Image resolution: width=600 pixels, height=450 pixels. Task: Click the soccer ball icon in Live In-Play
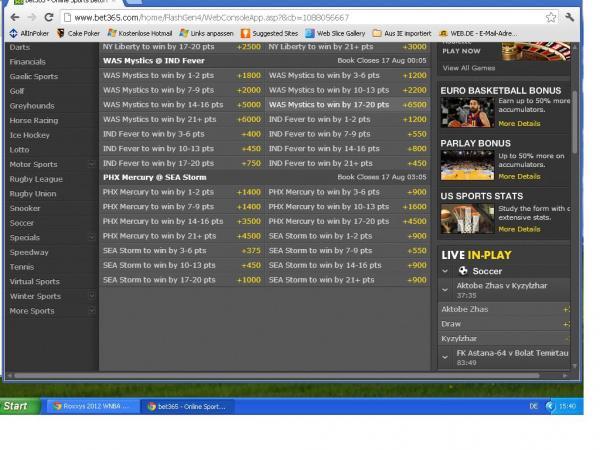[x=462, y=271]
